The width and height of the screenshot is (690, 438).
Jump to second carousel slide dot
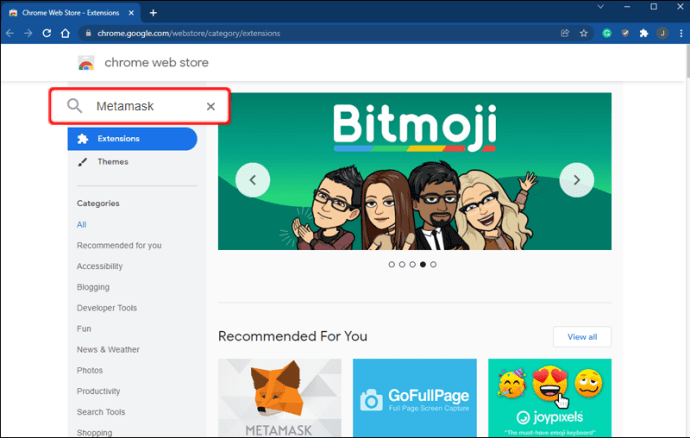402,265
